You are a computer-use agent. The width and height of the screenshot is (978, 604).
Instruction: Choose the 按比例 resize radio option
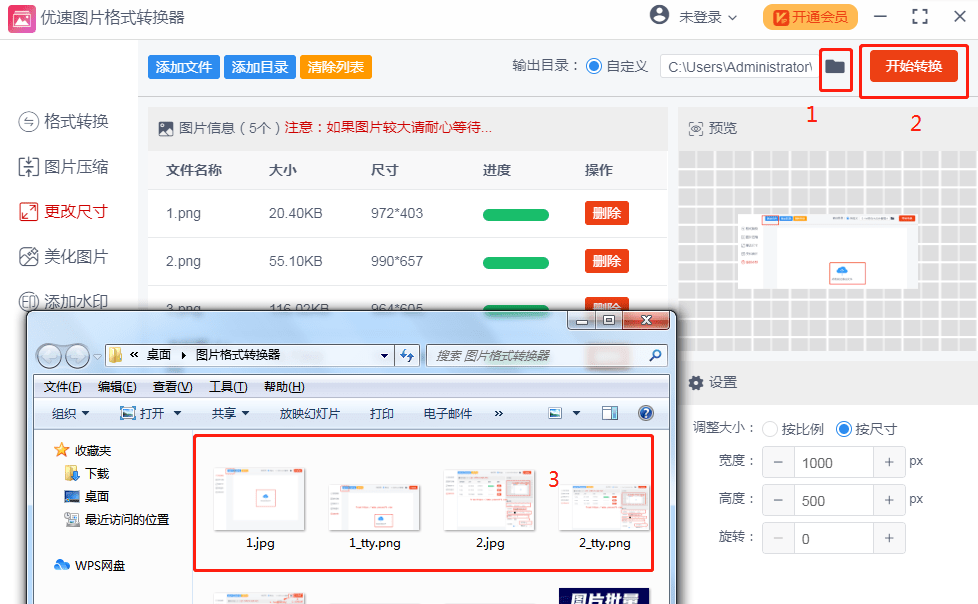[770, 429]
